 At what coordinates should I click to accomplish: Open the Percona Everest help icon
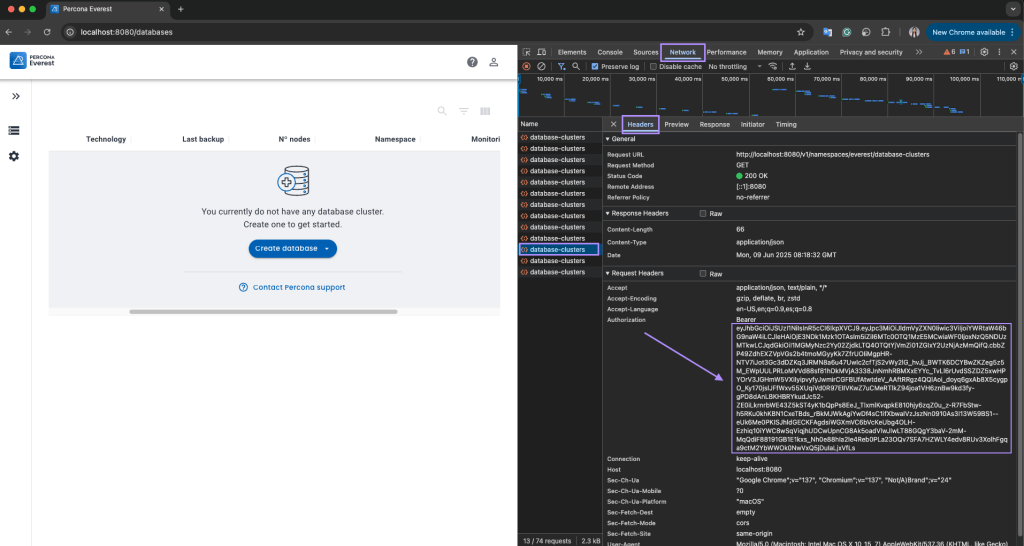coord(472,62)
